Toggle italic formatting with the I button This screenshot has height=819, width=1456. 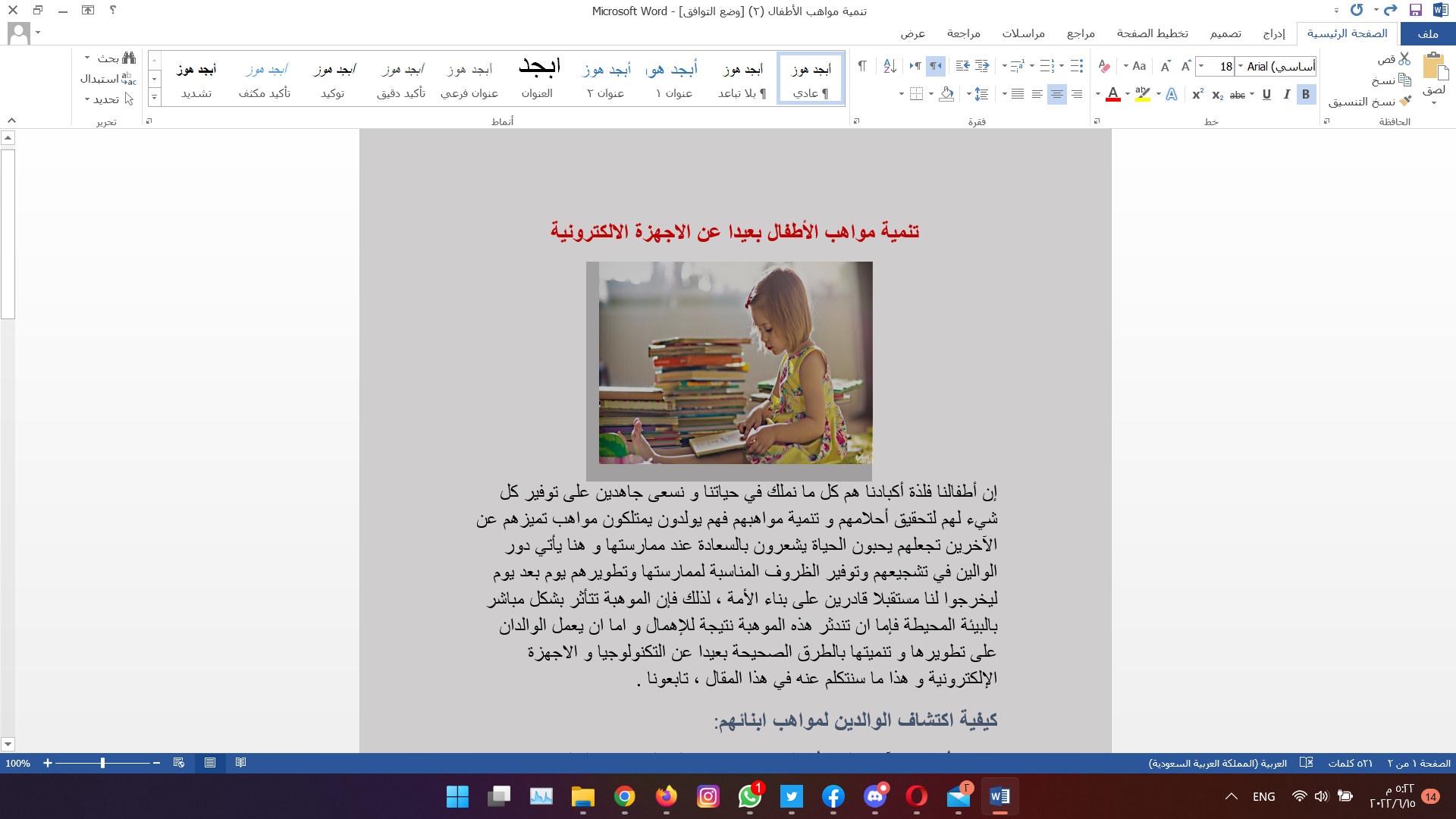pyautogui.click(x=1285, y=95)
